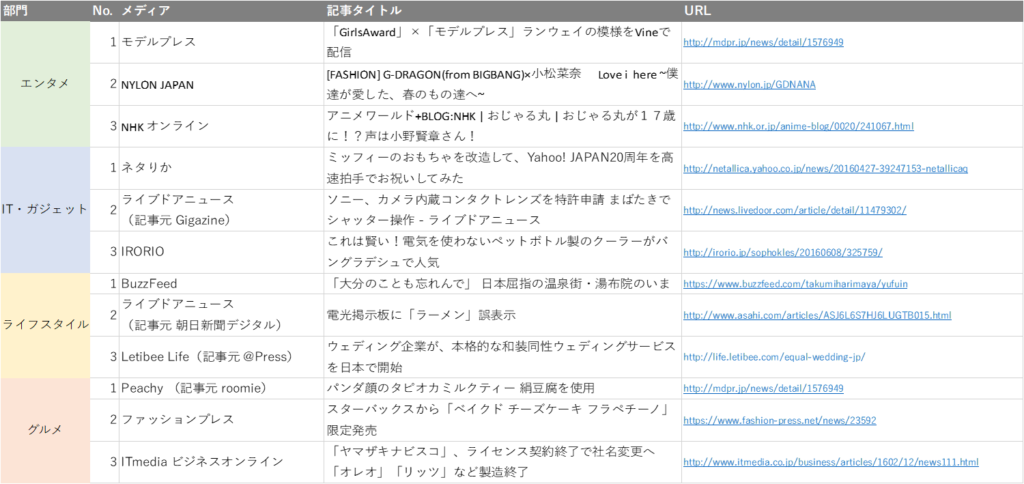Click the No. 3 cell beside IRORIO
The height and width of the screenshot is (484, 1024).
tap(104, 252)
